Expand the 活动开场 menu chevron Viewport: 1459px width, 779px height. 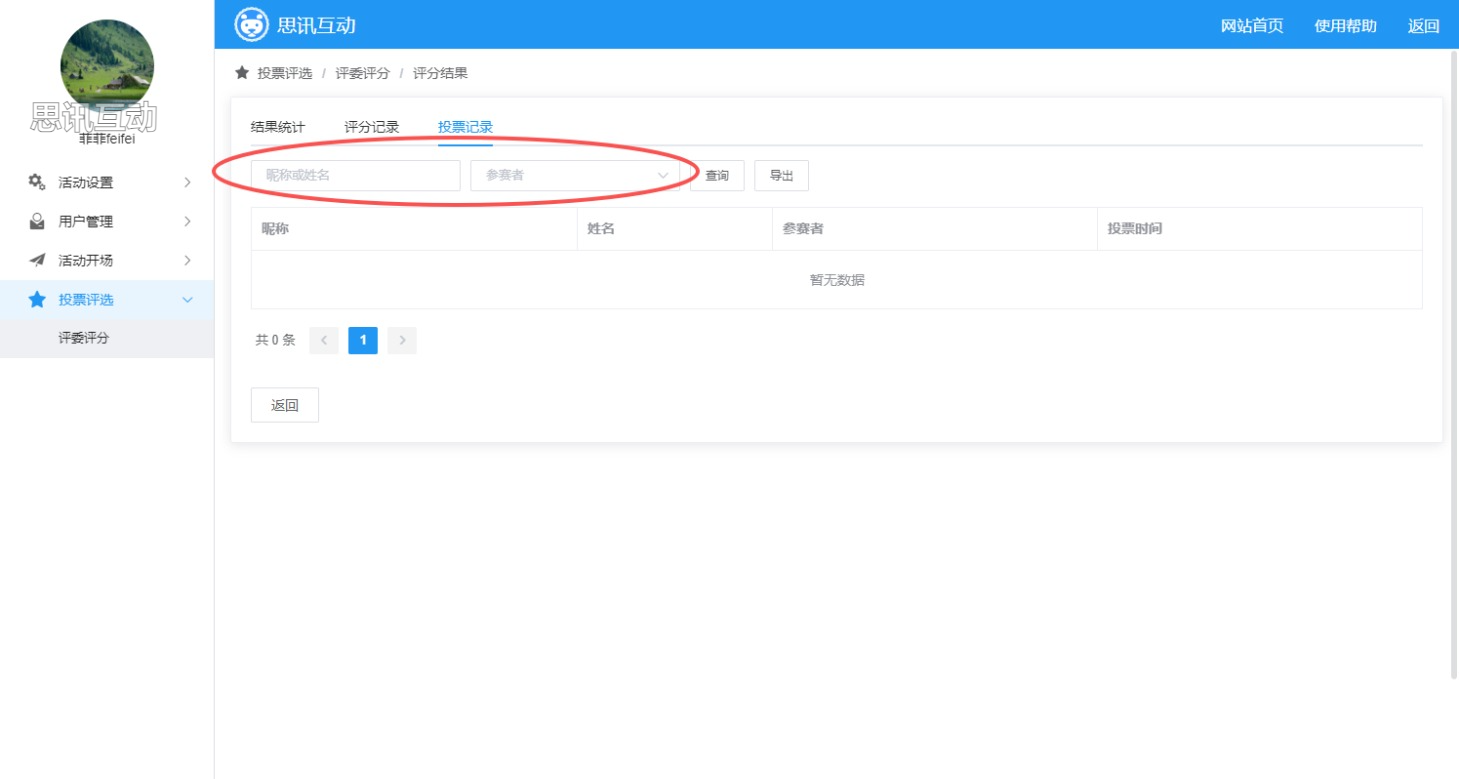[x=187, y=260]
